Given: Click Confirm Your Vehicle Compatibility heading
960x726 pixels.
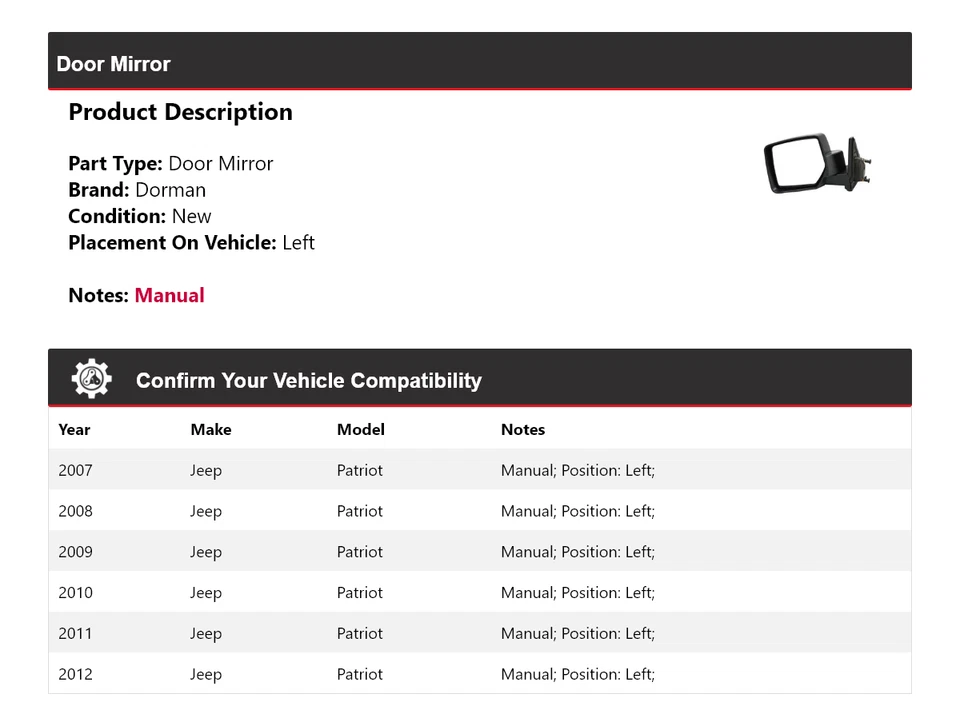Looking at the screenshot, I should [x=308, y=381].
